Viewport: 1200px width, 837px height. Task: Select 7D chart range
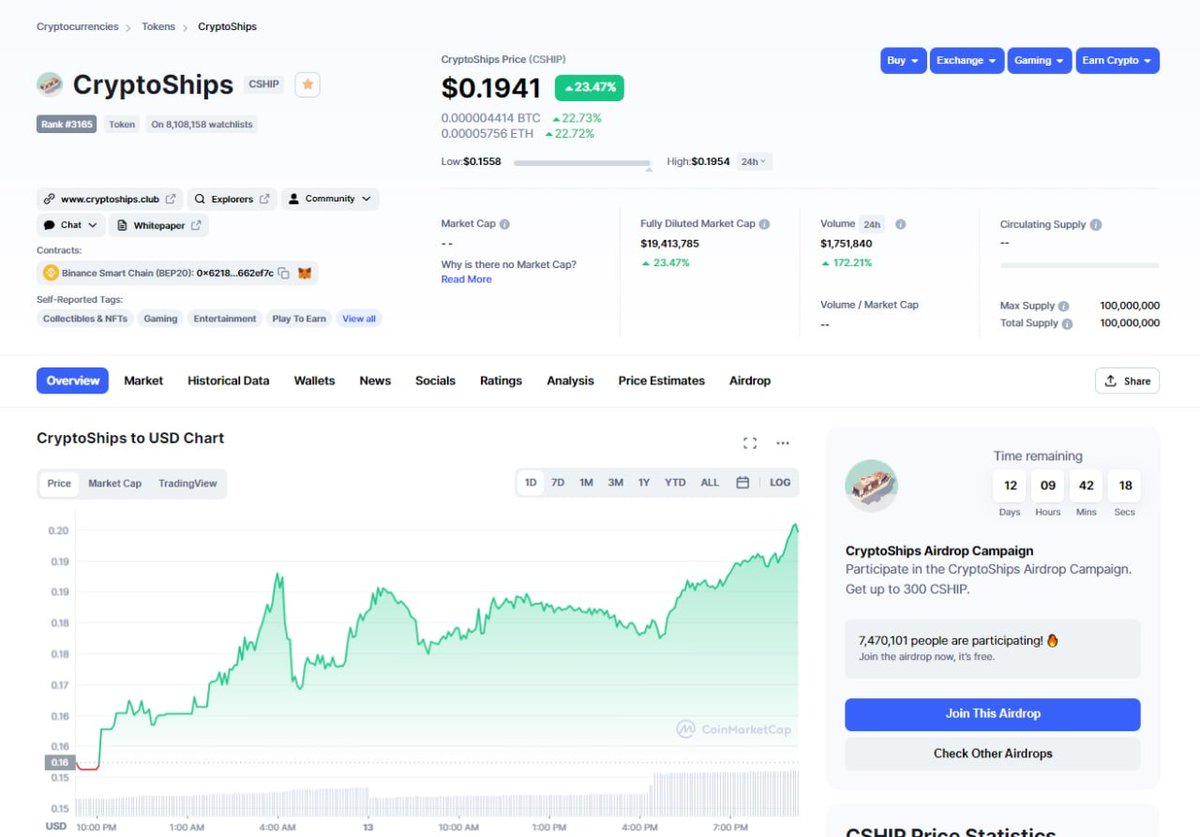point(558,482)
